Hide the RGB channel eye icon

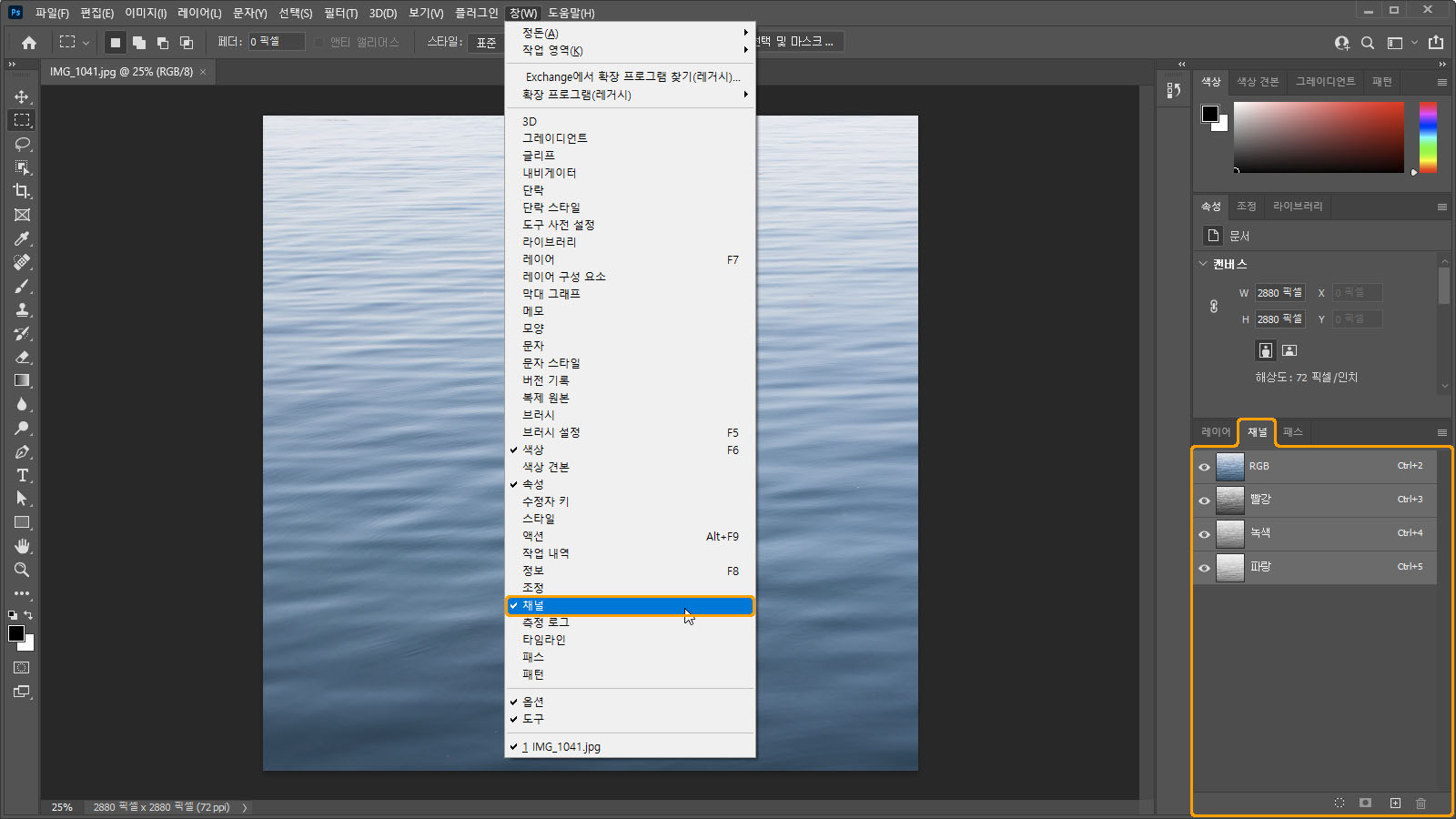coord(1204,467)
